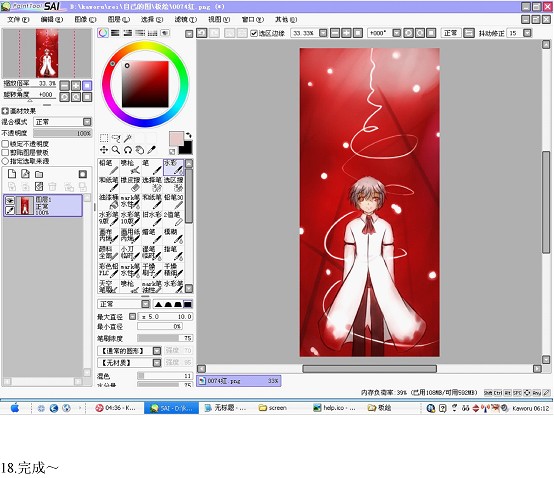The image size is (554, 478).
Task: Click the 0074红.png document tab
Action: pyautogui.click(x=239, y=381)
